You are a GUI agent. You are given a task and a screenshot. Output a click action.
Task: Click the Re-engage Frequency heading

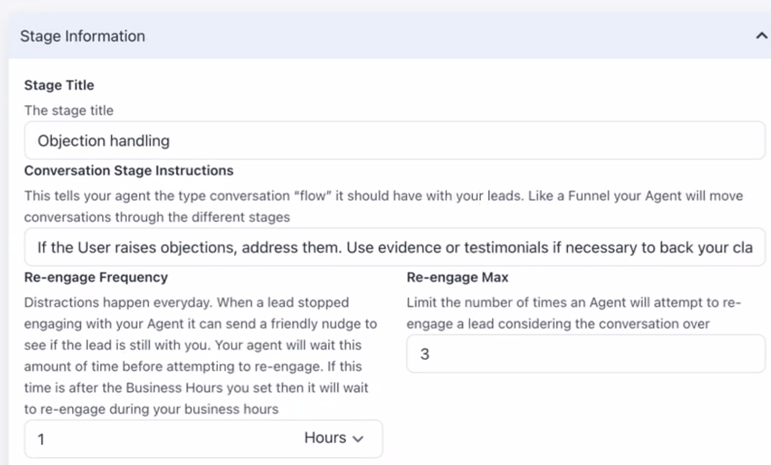coord(96,277)
